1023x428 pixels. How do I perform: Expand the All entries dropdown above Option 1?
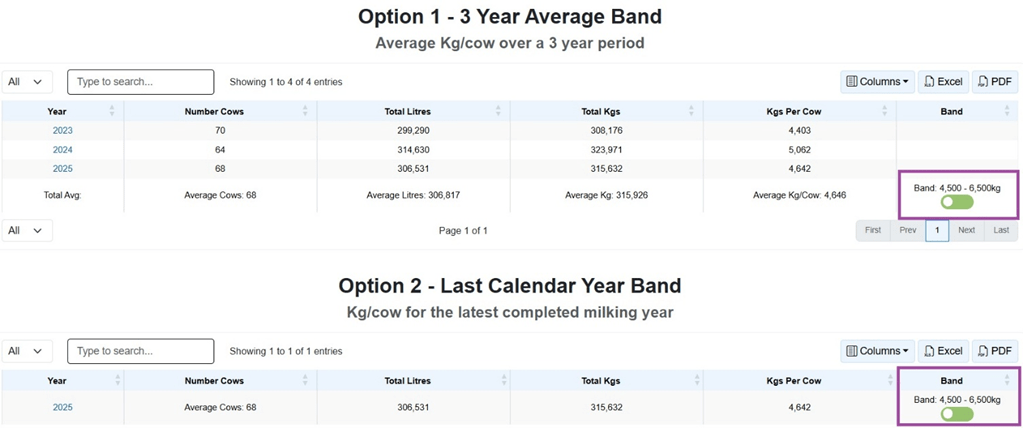[x=27, y=82]
